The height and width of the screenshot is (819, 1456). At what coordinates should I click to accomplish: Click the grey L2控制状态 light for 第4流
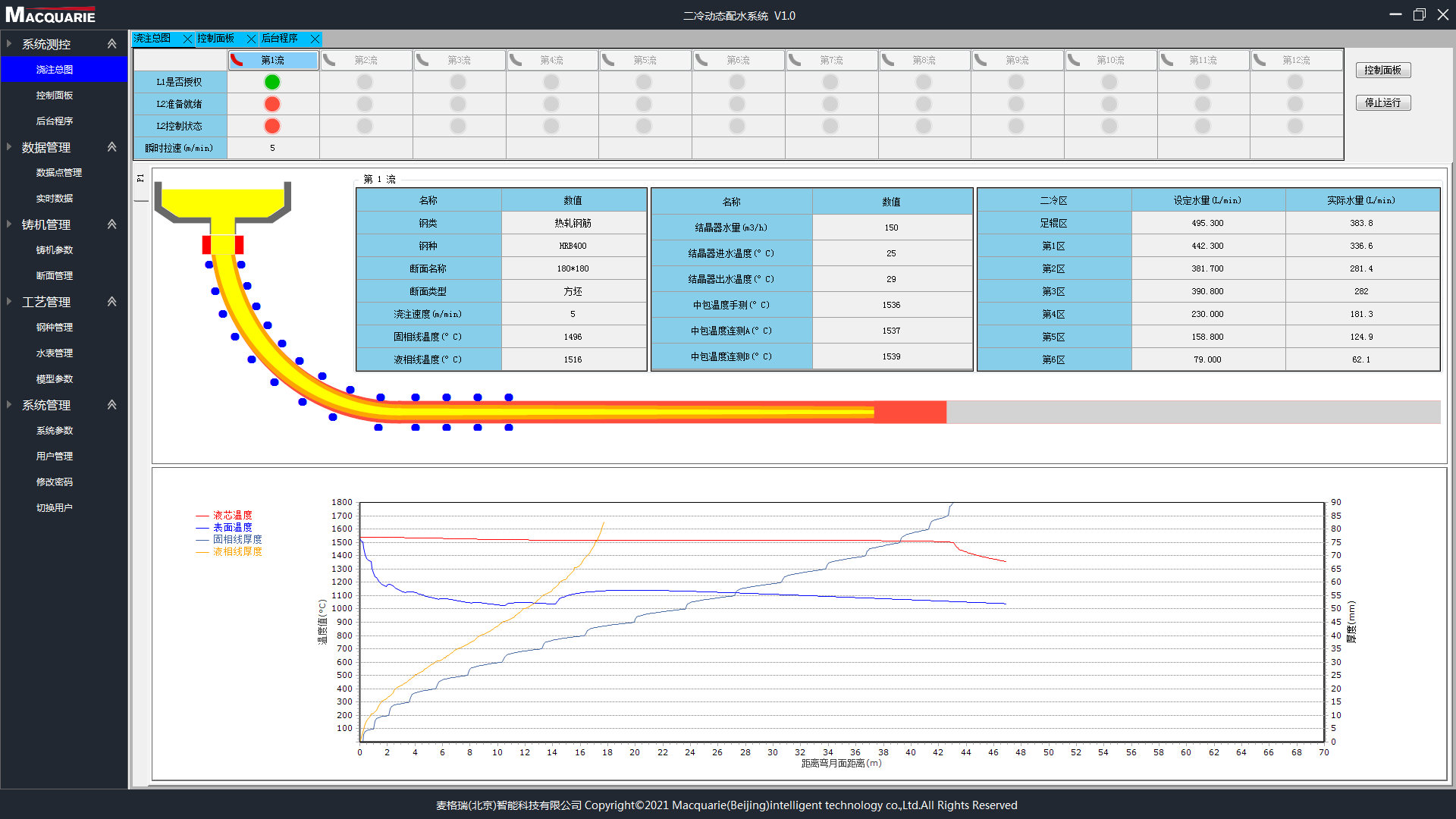click(x=551, y=126)
